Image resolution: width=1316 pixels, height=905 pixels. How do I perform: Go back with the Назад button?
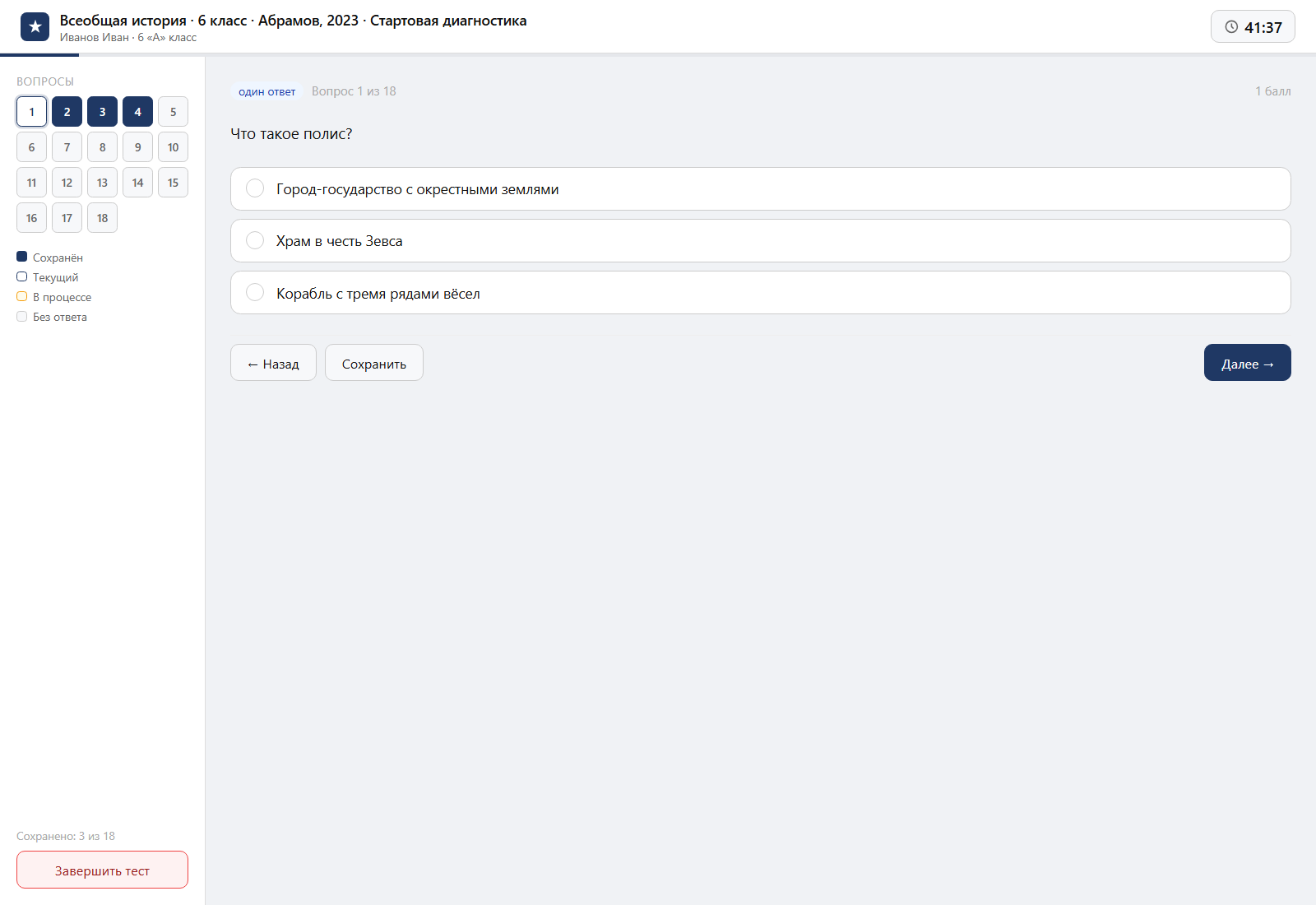(x=273, y=363)
